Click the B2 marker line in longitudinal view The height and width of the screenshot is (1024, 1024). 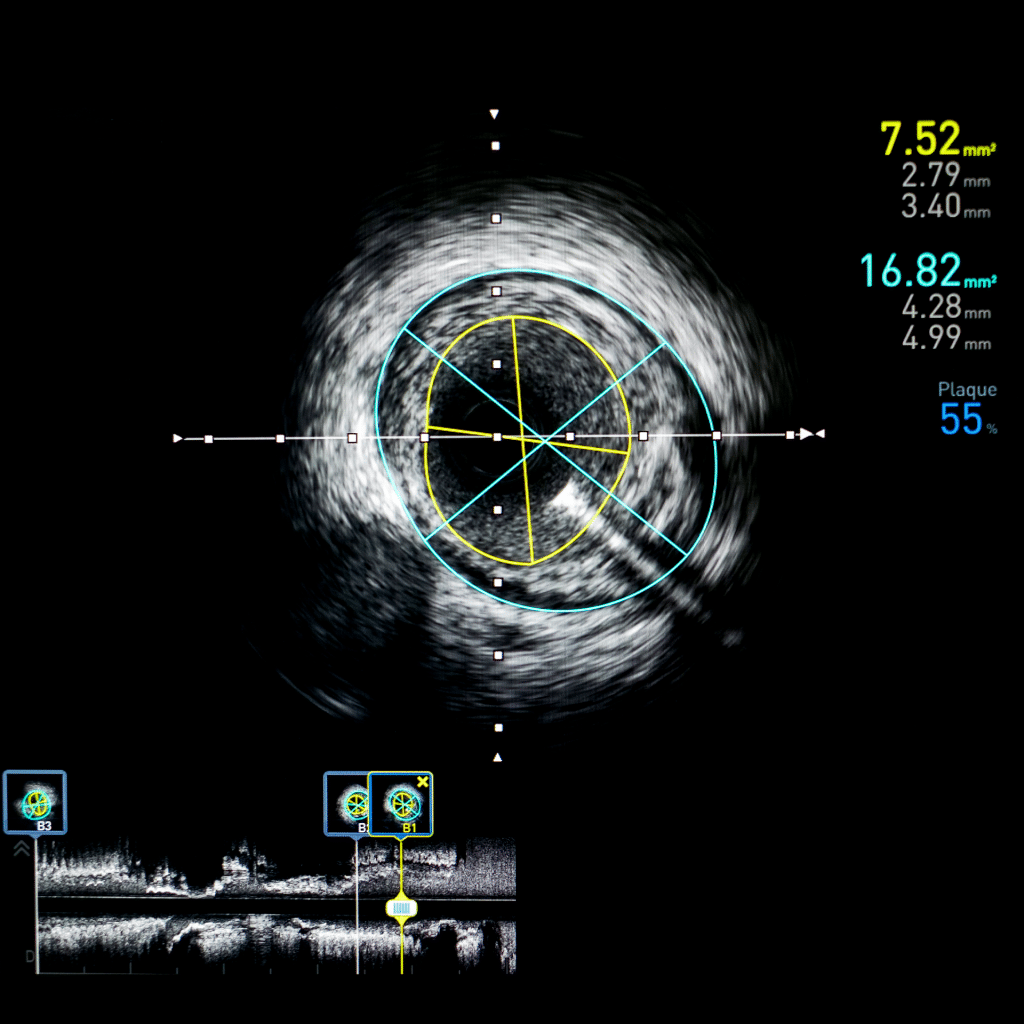click(x=357, y=904)
